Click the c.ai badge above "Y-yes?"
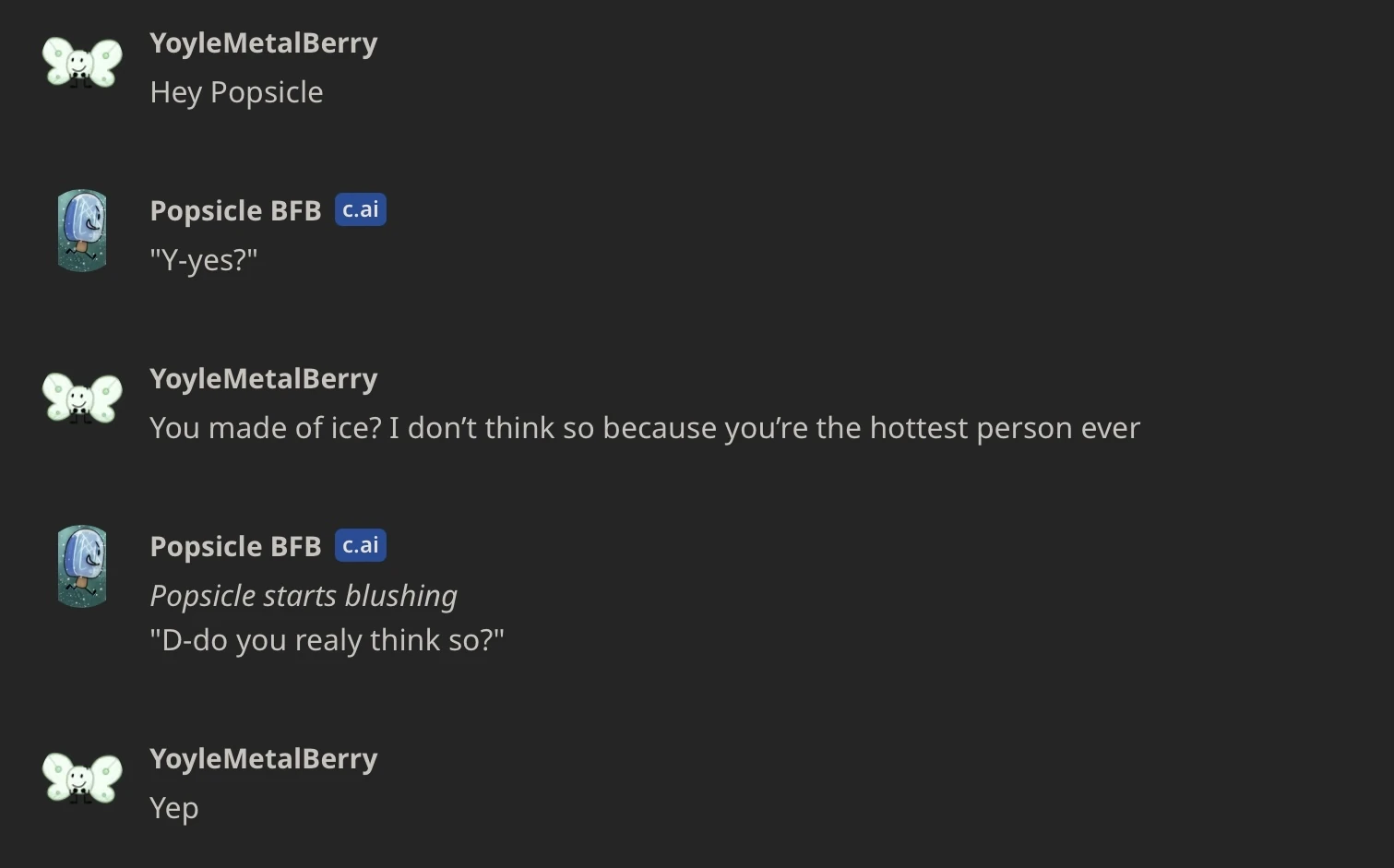Image resolution: width=1394 pixels, height=868 pixels. tap(360, 210)
